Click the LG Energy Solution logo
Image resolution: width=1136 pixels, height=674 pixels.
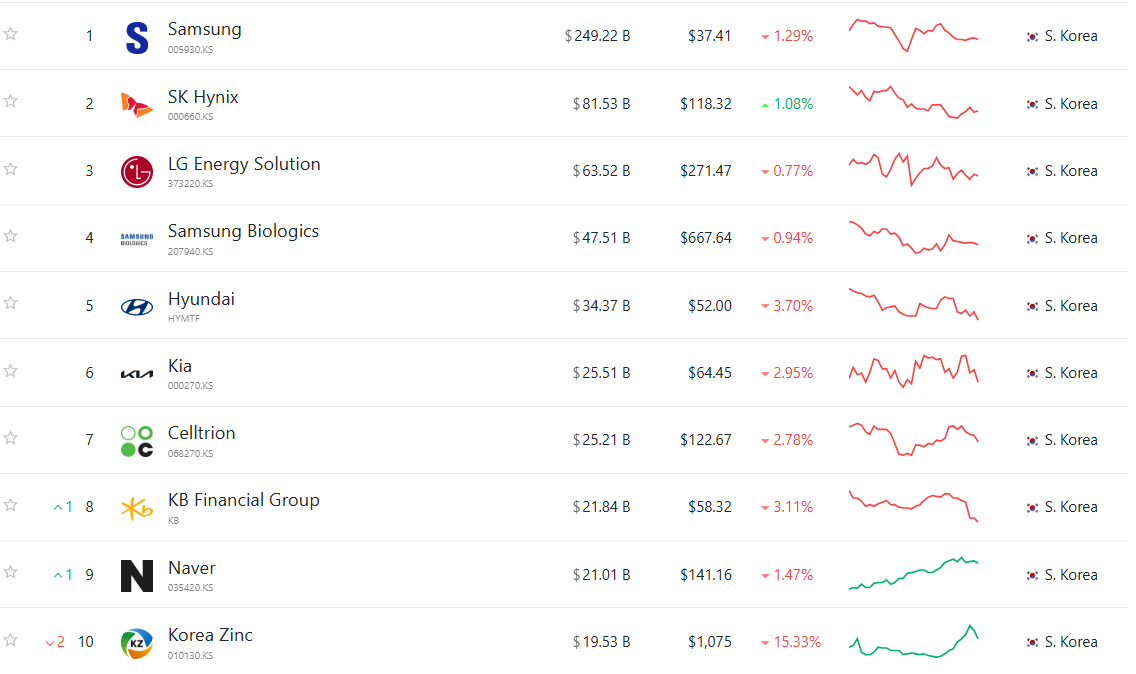(137, 171)
